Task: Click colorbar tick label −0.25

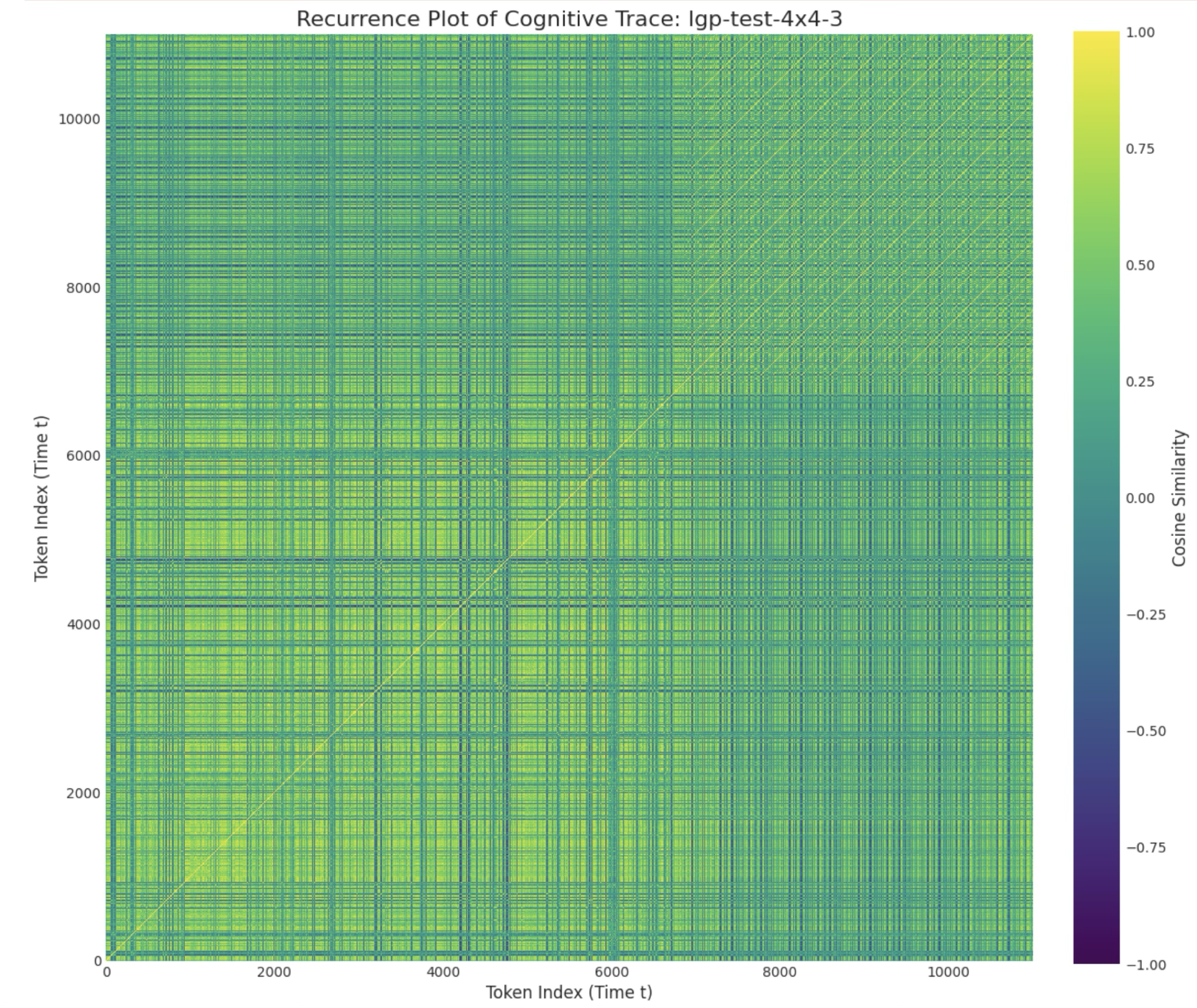Action: (x=1146, y=614)
